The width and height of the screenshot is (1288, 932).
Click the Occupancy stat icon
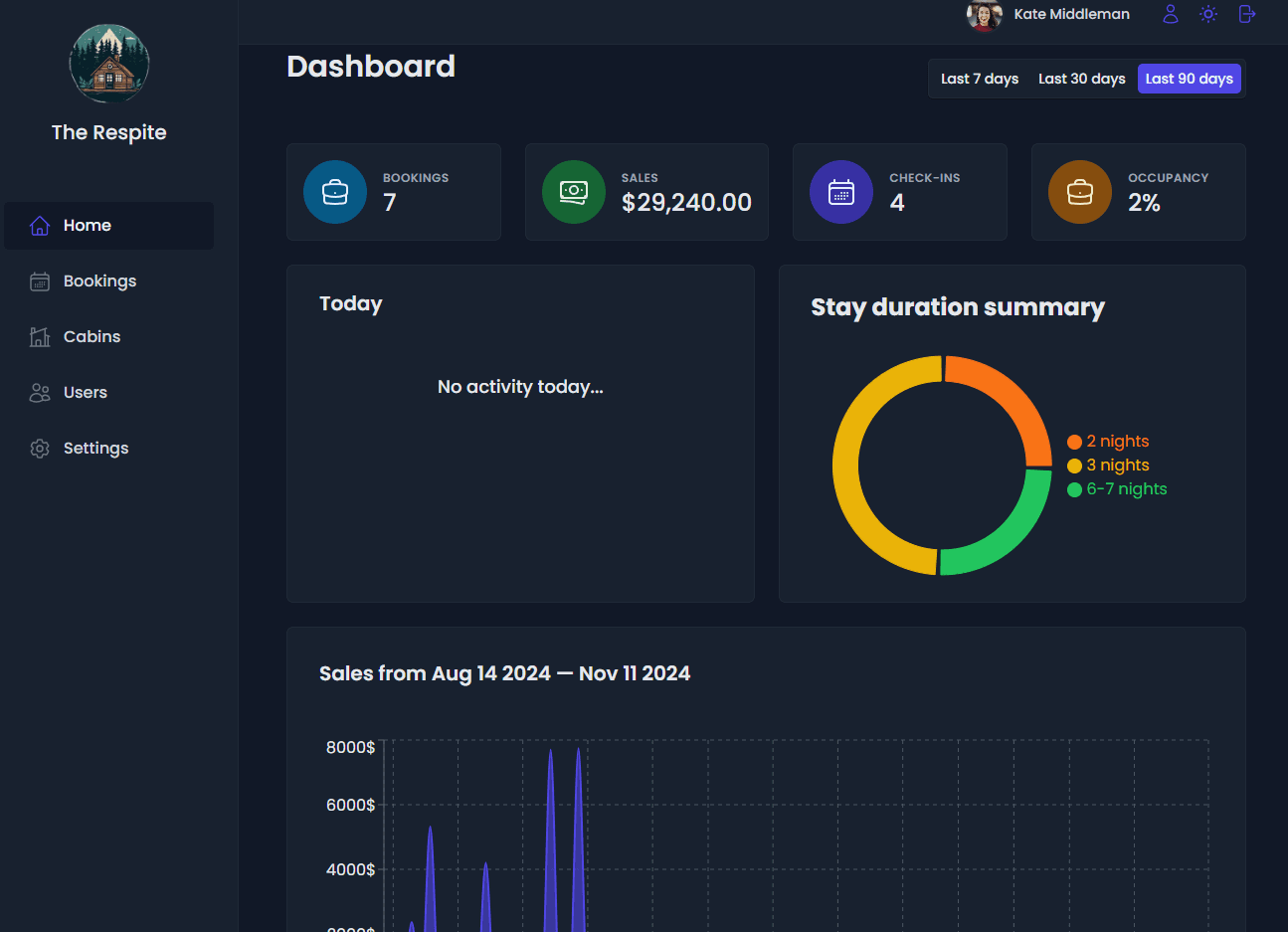1079,192
